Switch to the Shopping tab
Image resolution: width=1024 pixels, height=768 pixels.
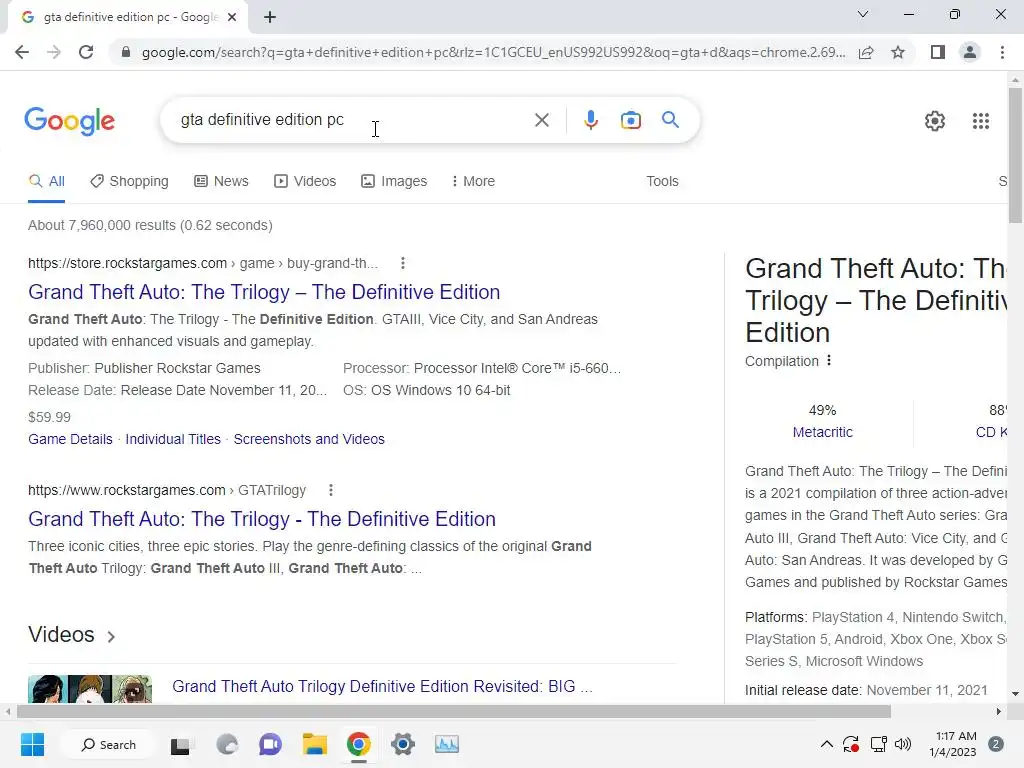coord(129,182)
